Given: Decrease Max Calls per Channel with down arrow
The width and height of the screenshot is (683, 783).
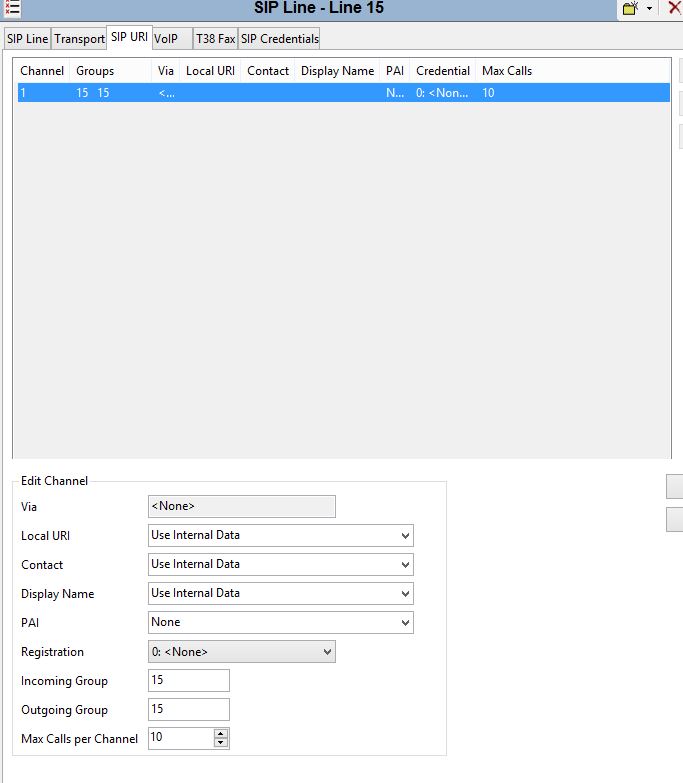Looking at the screenshot, I should pos(221,743).
